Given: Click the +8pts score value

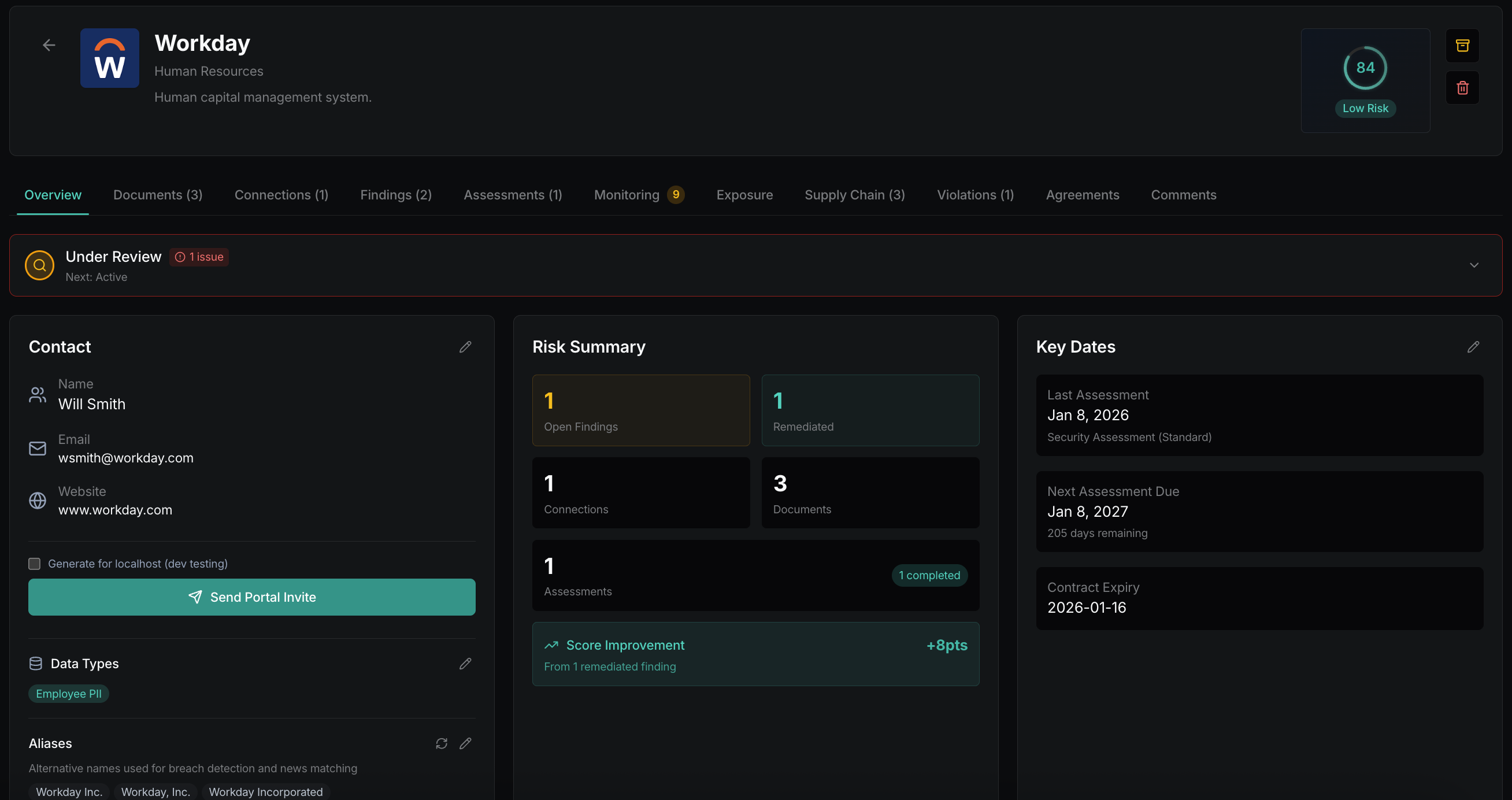Looking at the screenshot, I should (947, 645).
